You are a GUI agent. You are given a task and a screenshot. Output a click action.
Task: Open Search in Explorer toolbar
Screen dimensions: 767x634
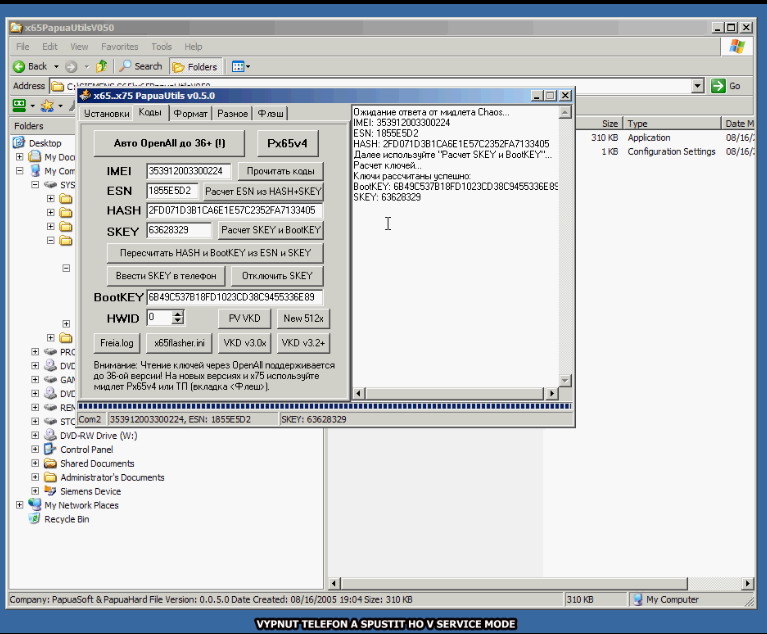tap(141, 66)
